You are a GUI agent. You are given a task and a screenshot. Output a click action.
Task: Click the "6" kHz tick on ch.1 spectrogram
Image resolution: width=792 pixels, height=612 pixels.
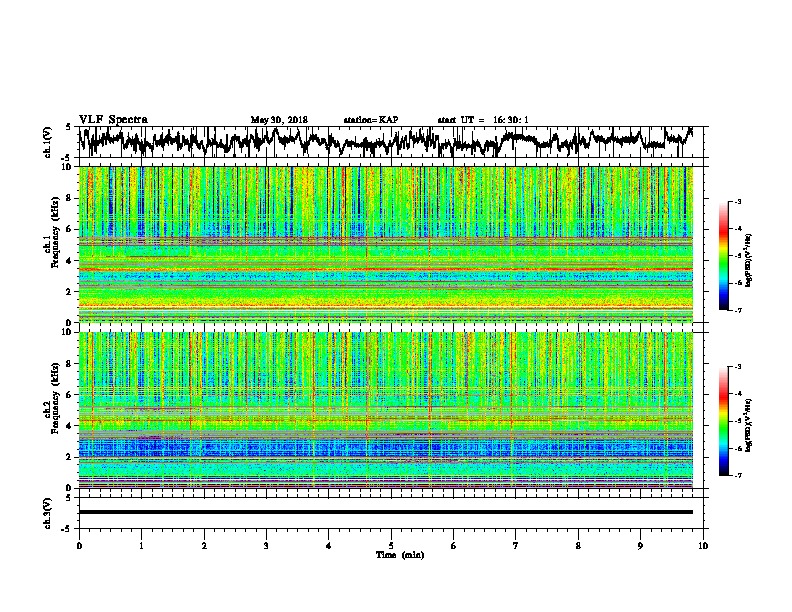pos(70,229)
